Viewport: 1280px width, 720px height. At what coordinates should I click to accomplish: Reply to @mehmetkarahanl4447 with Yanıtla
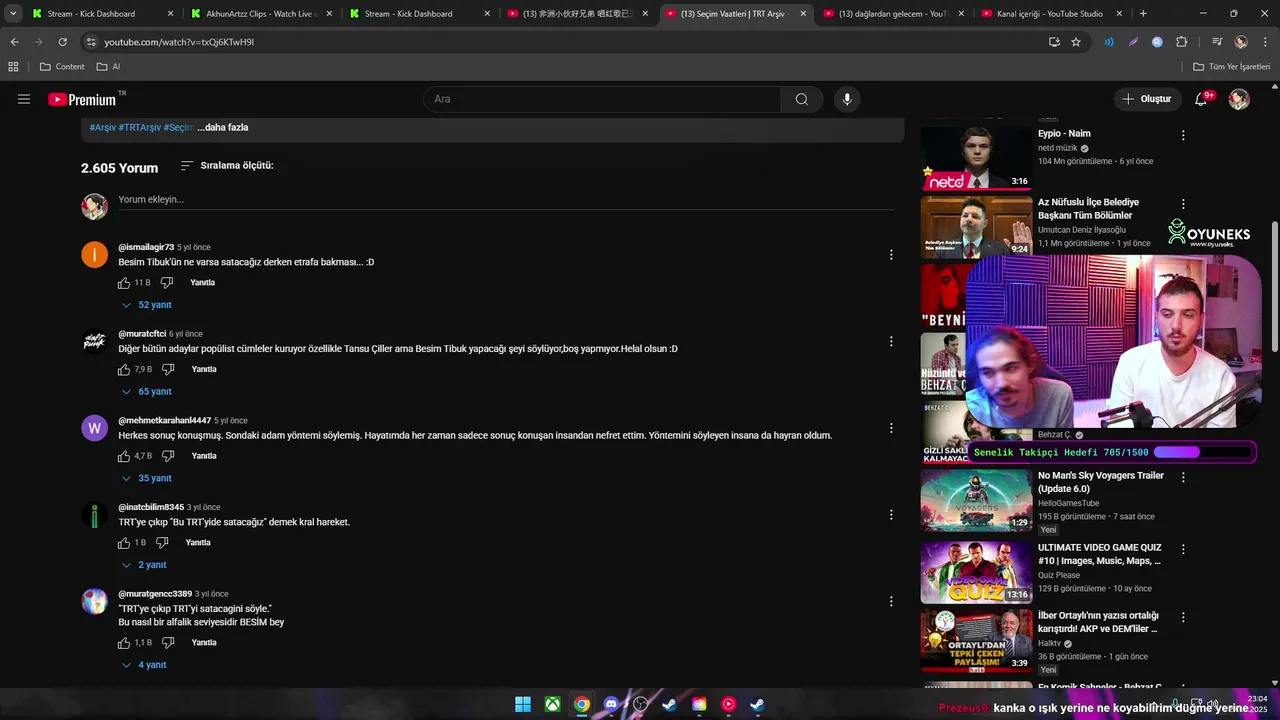click(x=204, y=456)
